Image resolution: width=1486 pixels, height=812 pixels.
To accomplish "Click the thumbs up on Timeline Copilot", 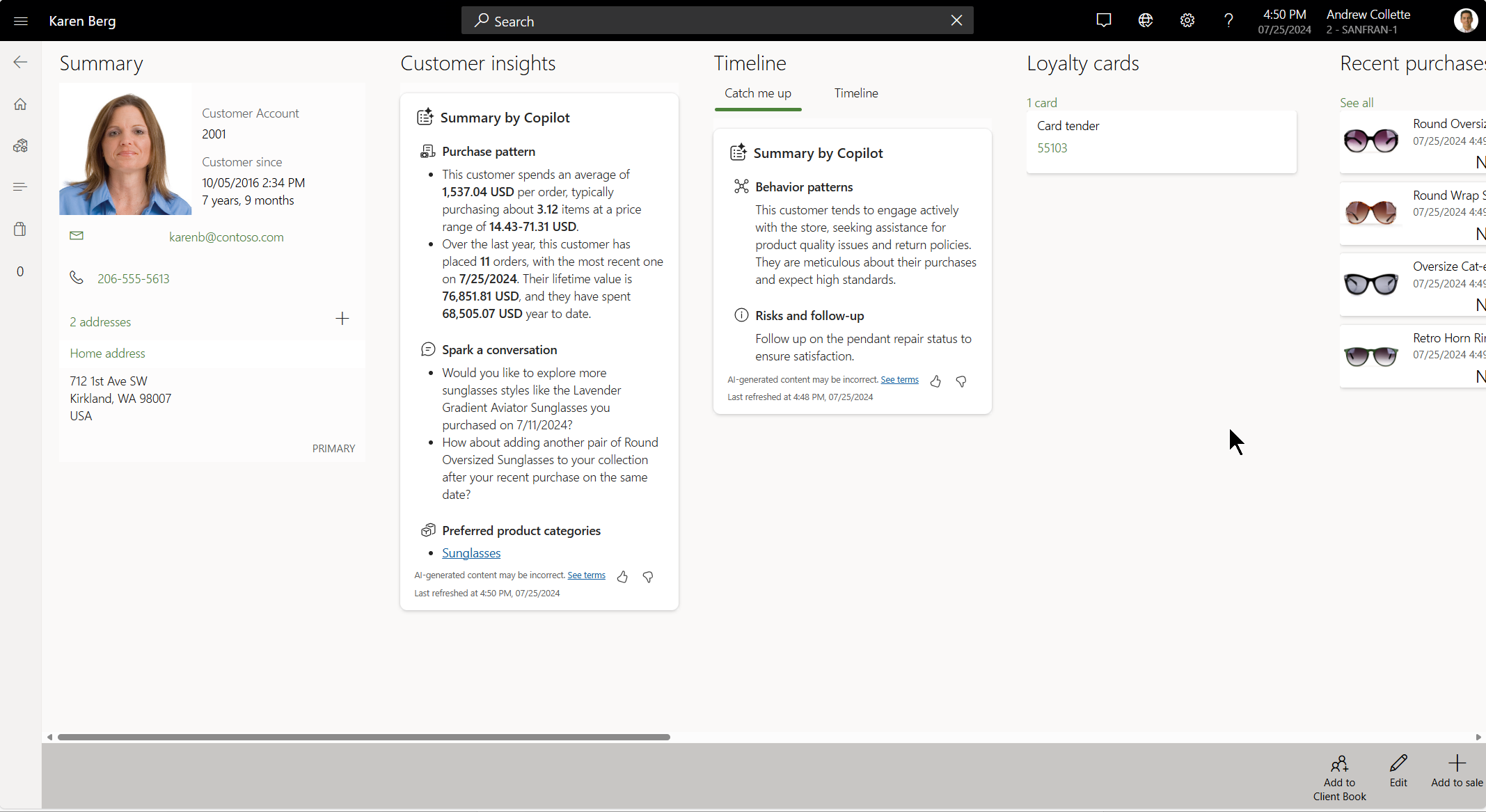I will (935, 379).
